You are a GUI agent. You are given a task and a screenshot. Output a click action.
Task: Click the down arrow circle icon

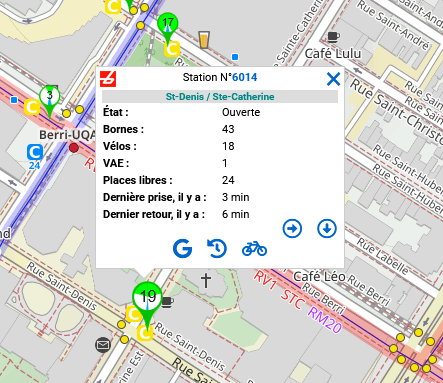click(327, 229)
